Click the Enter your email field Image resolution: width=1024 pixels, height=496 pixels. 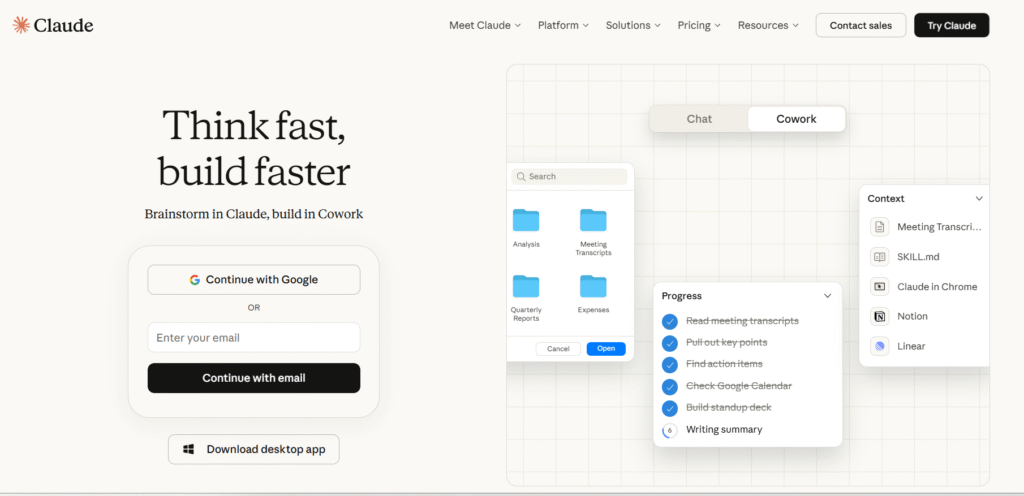[254, 338]
